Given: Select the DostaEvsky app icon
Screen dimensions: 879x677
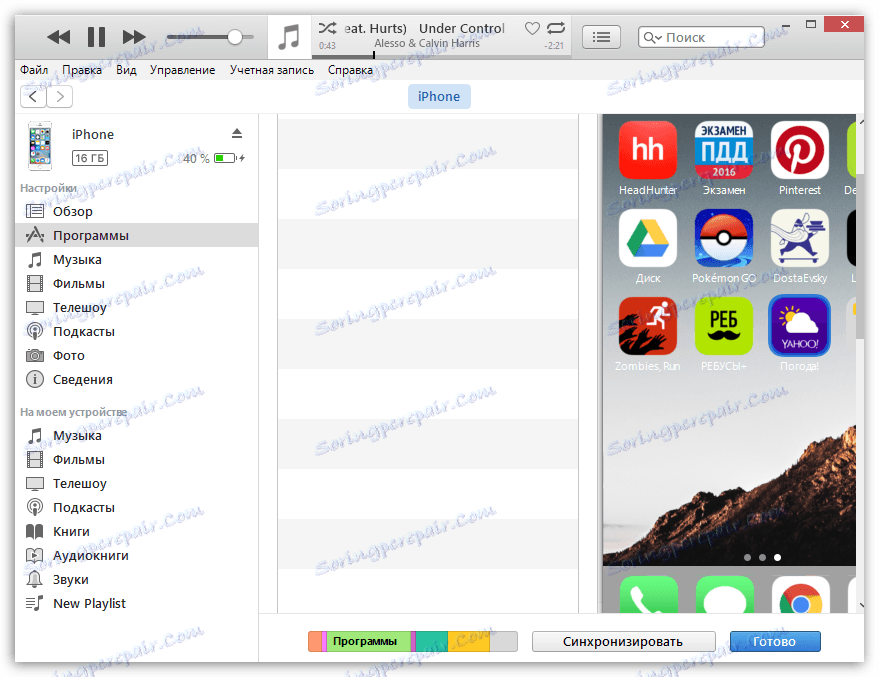Looking at the screenshot, I should coord(800,238).
